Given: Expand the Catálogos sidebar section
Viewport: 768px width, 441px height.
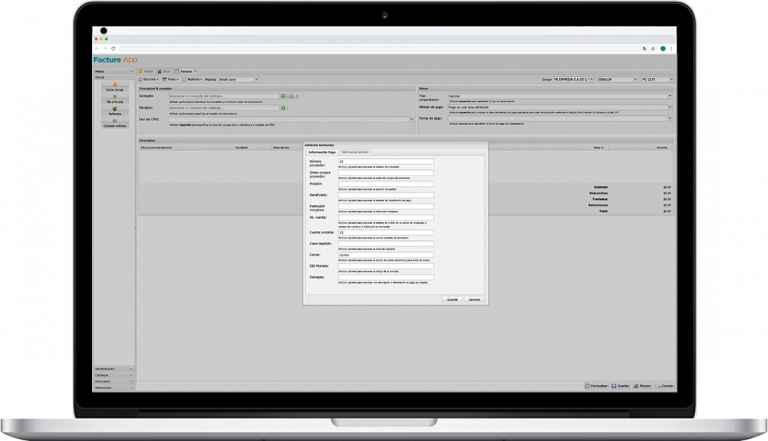Looking at the screenshot, I should point(114,374).
